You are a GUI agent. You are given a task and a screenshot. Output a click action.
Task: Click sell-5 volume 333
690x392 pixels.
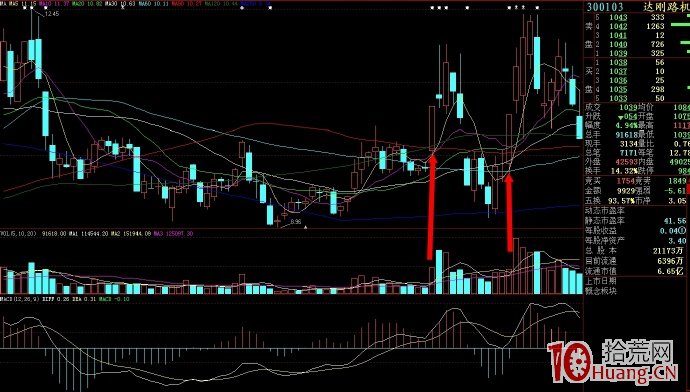coord(657,17)
